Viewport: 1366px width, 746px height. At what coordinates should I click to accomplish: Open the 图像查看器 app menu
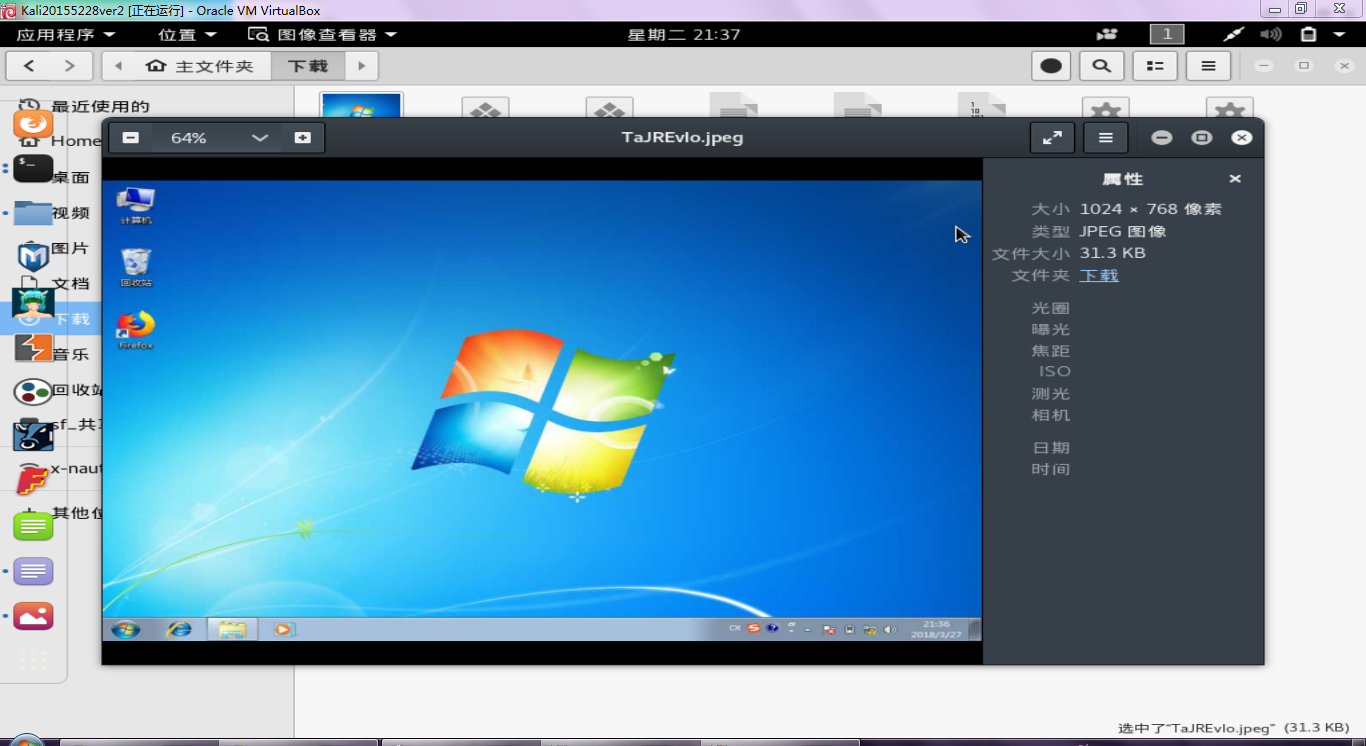pyautogui.click(x=323, y=34)
